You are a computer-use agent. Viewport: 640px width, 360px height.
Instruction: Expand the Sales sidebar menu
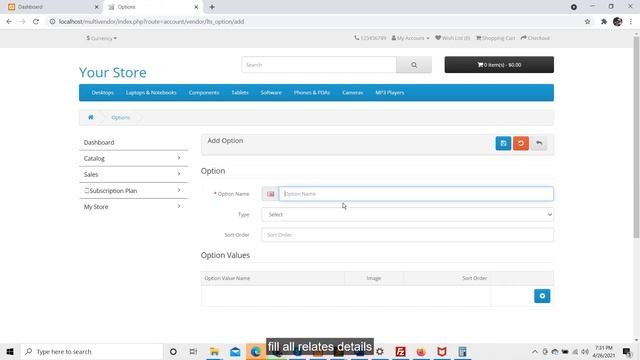(x=133, y=174)
